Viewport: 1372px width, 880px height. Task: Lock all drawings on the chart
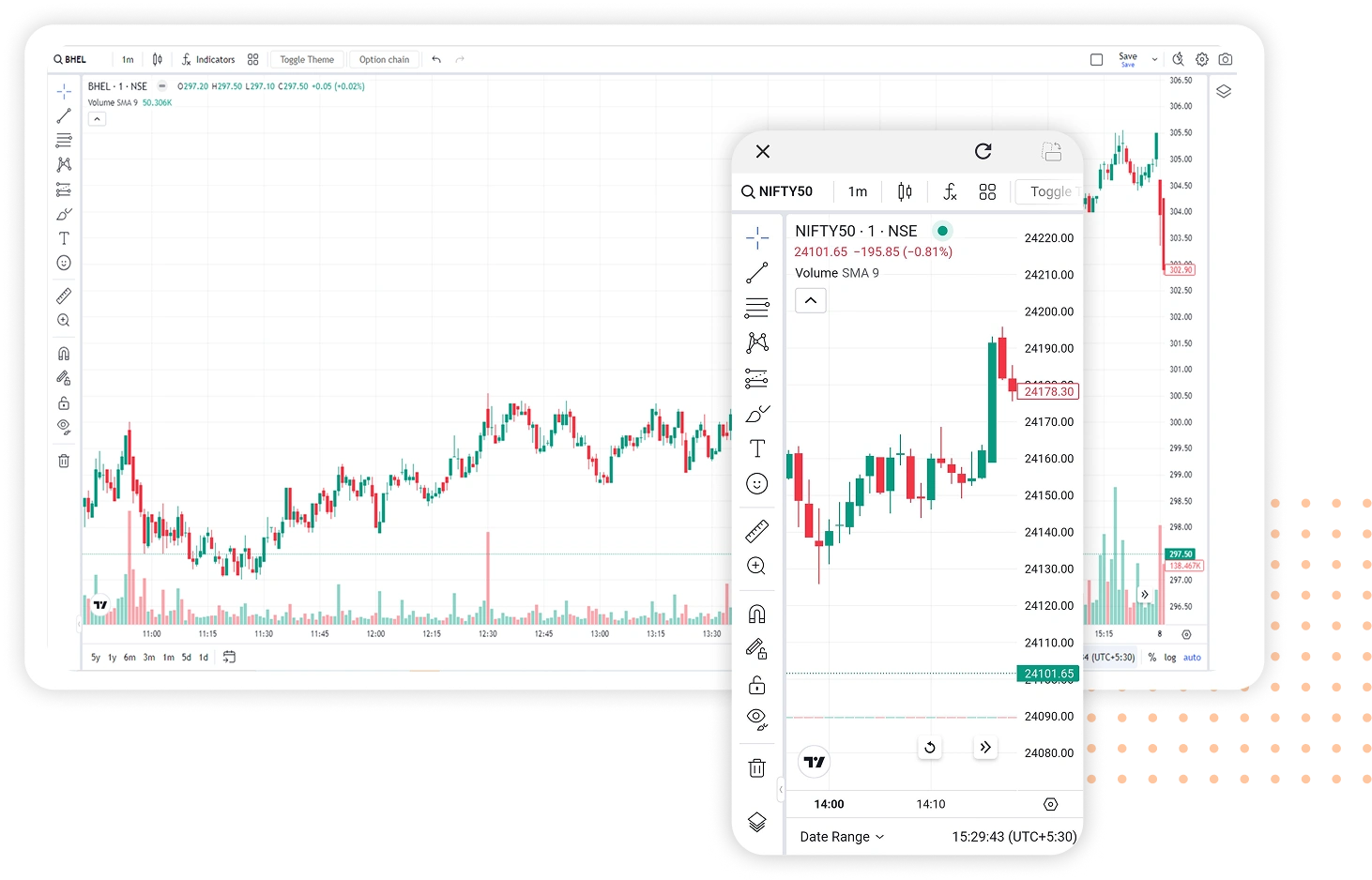[64, 402]
